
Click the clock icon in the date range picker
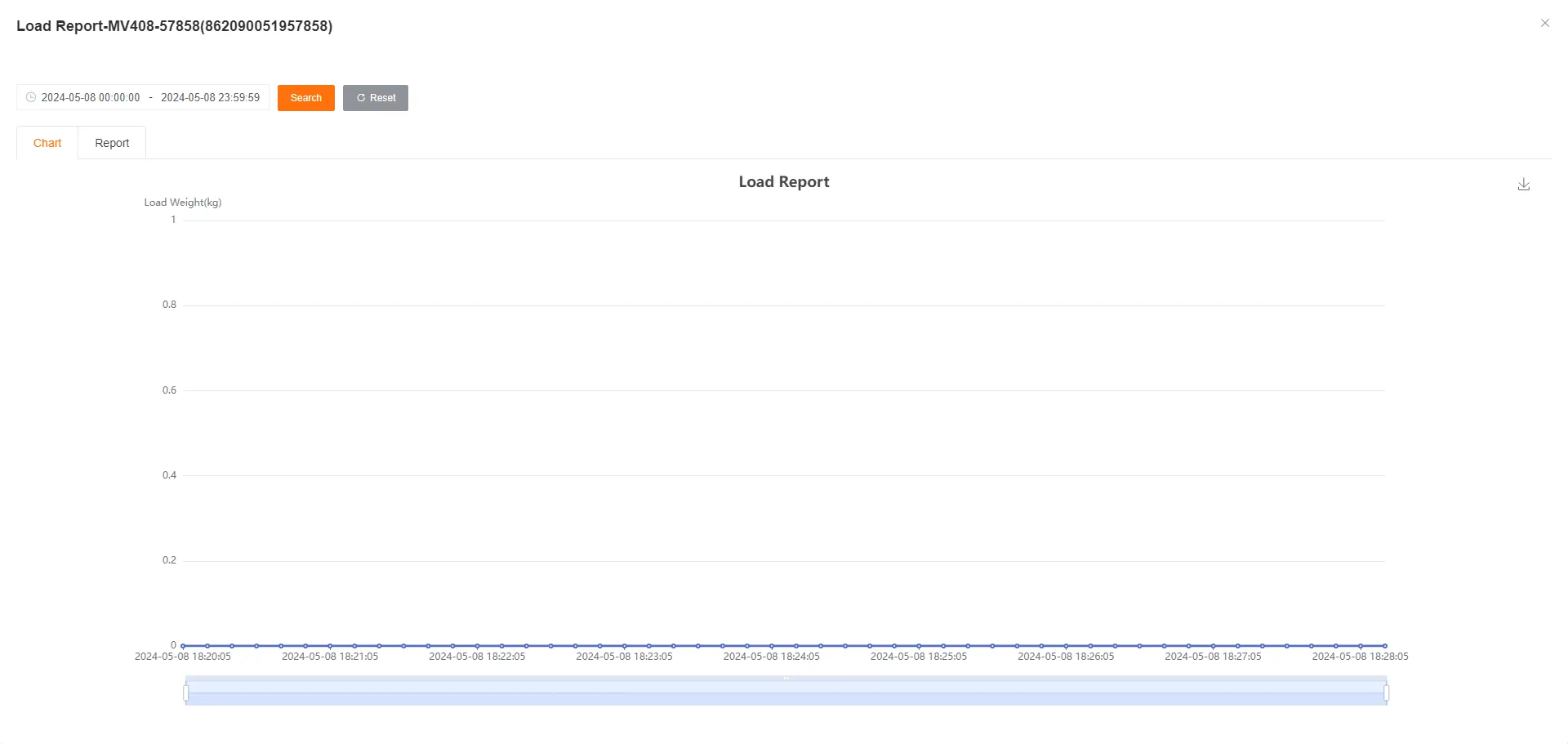31,97
